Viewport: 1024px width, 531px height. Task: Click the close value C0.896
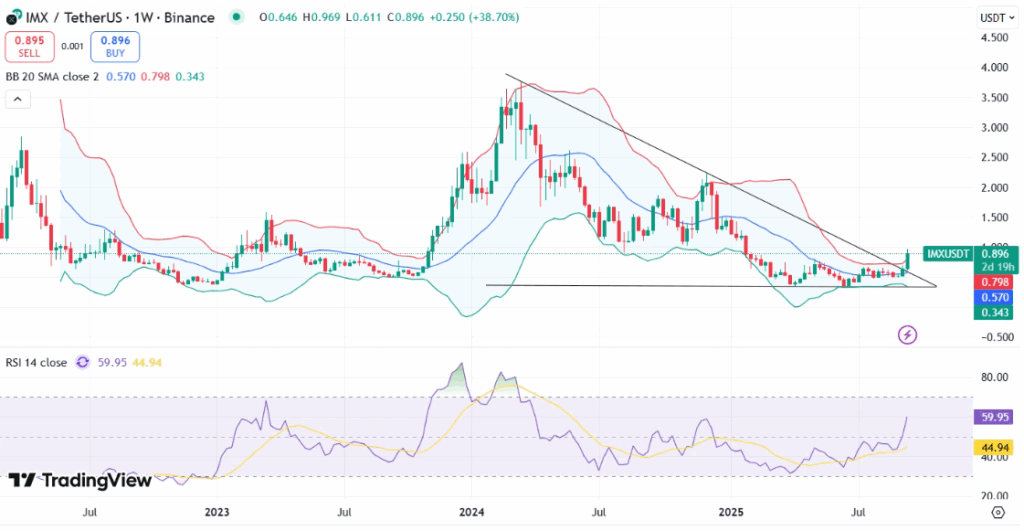tap(406, 17)
